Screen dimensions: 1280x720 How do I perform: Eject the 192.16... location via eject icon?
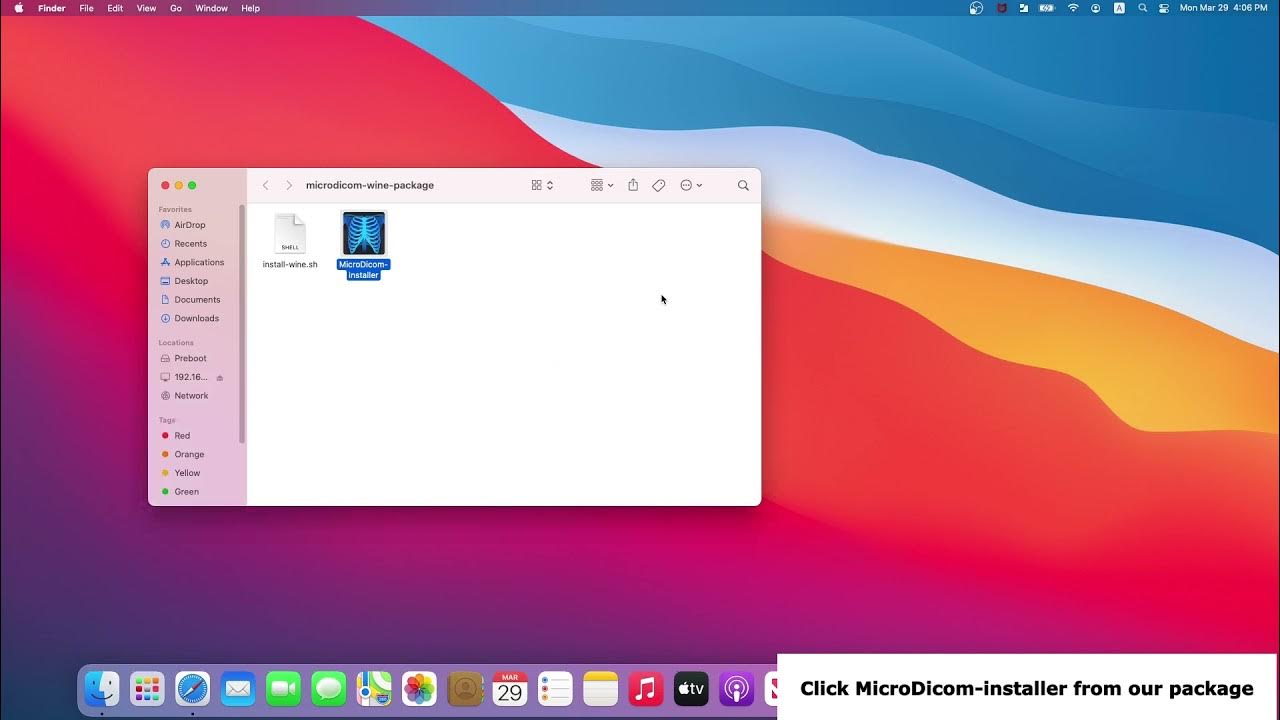click(x=220, y=377)
